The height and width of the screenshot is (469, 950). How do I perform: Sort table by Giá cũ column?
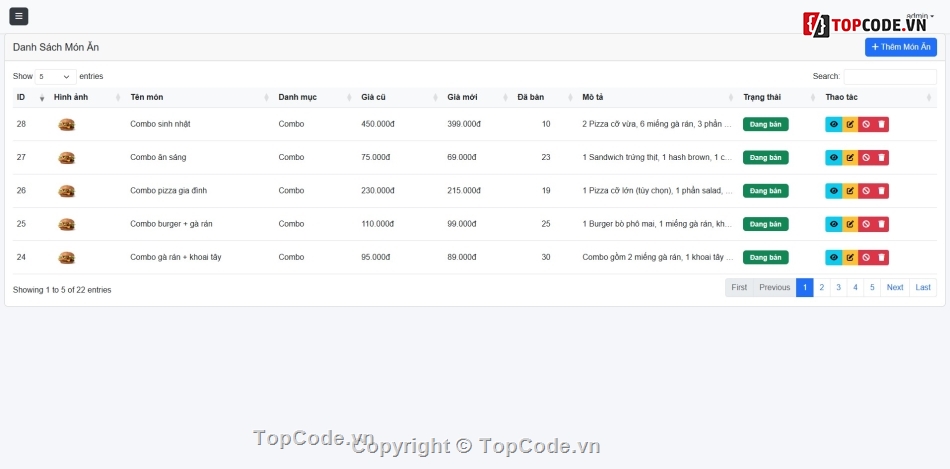tap(399, 98)
